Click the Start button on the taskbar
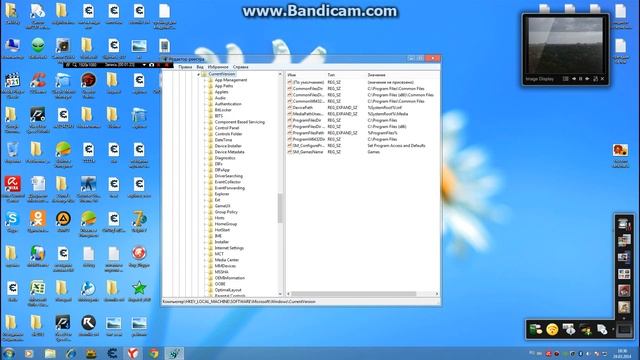Screen dimensions: 640x360 point(8,353)
